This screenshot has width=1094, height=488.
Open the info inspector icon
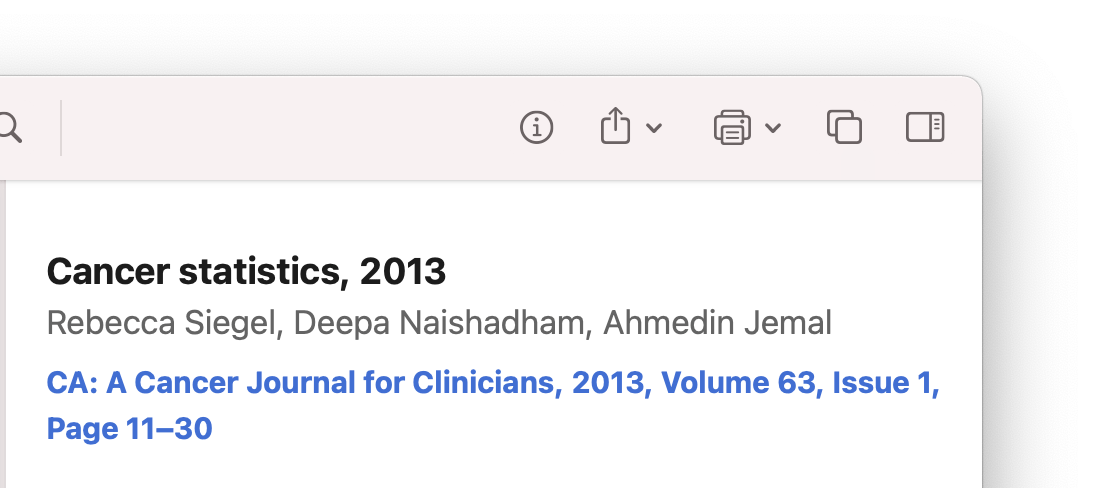click(537, 128)
